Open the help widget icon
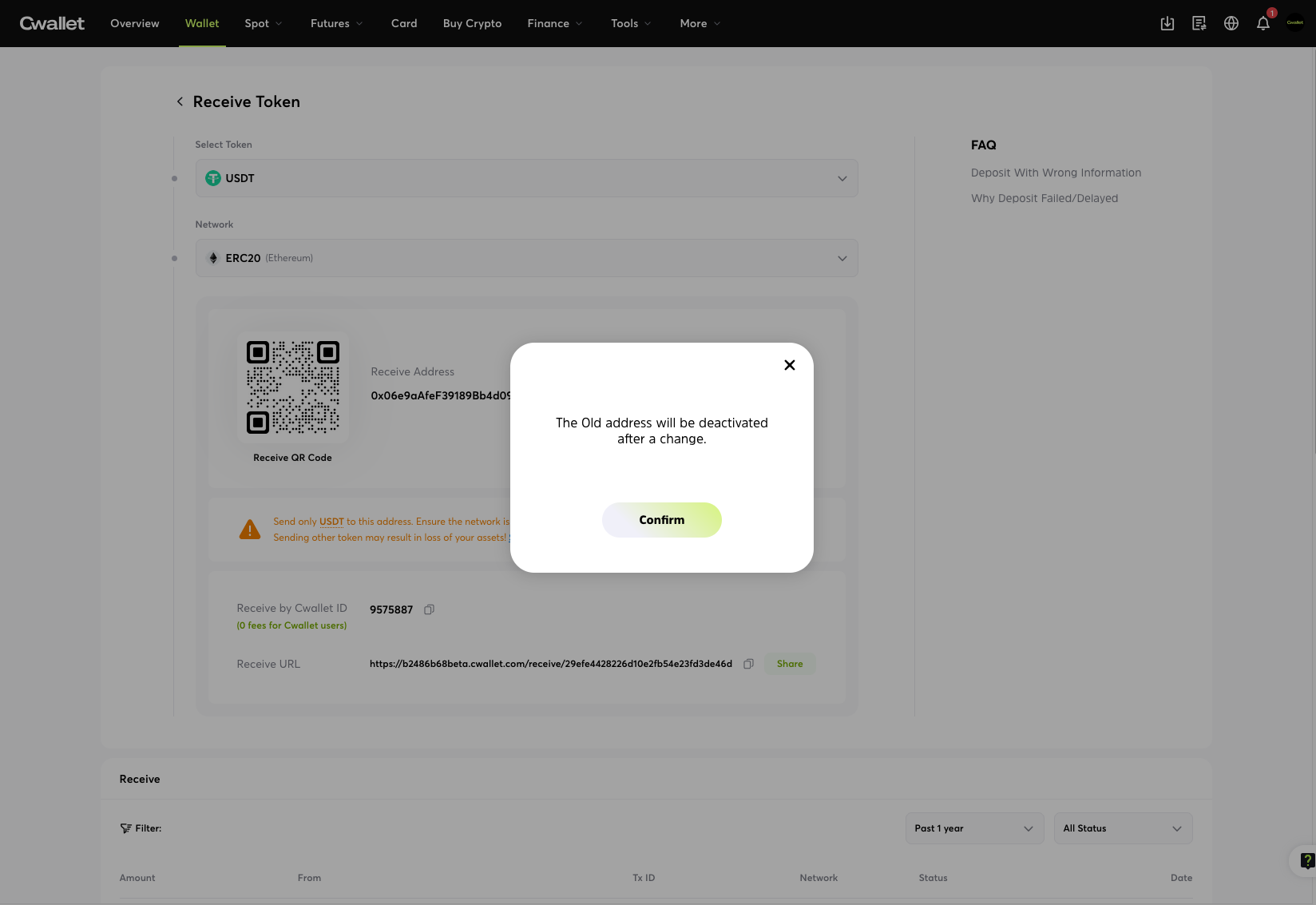 tap(1306, 860)
